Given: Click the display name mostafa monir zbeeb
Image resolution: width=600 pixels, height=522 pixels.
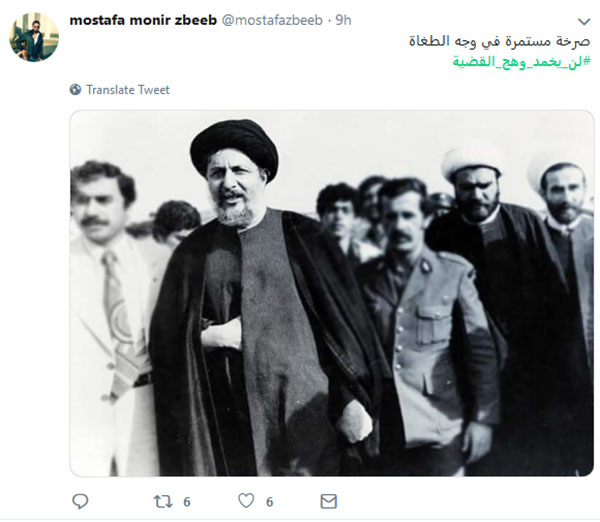Looking at the screenshot, I should point(143,20).
